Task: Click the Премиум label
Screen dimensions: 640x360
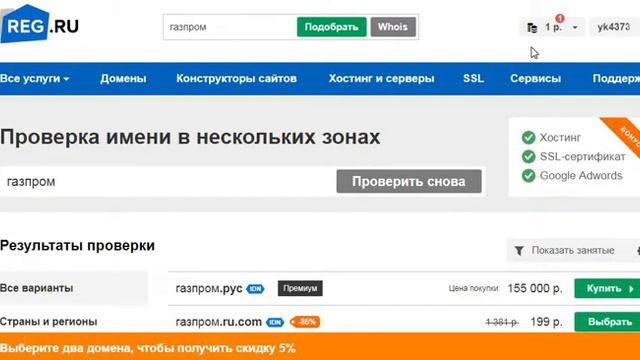Action: point(300,288)
